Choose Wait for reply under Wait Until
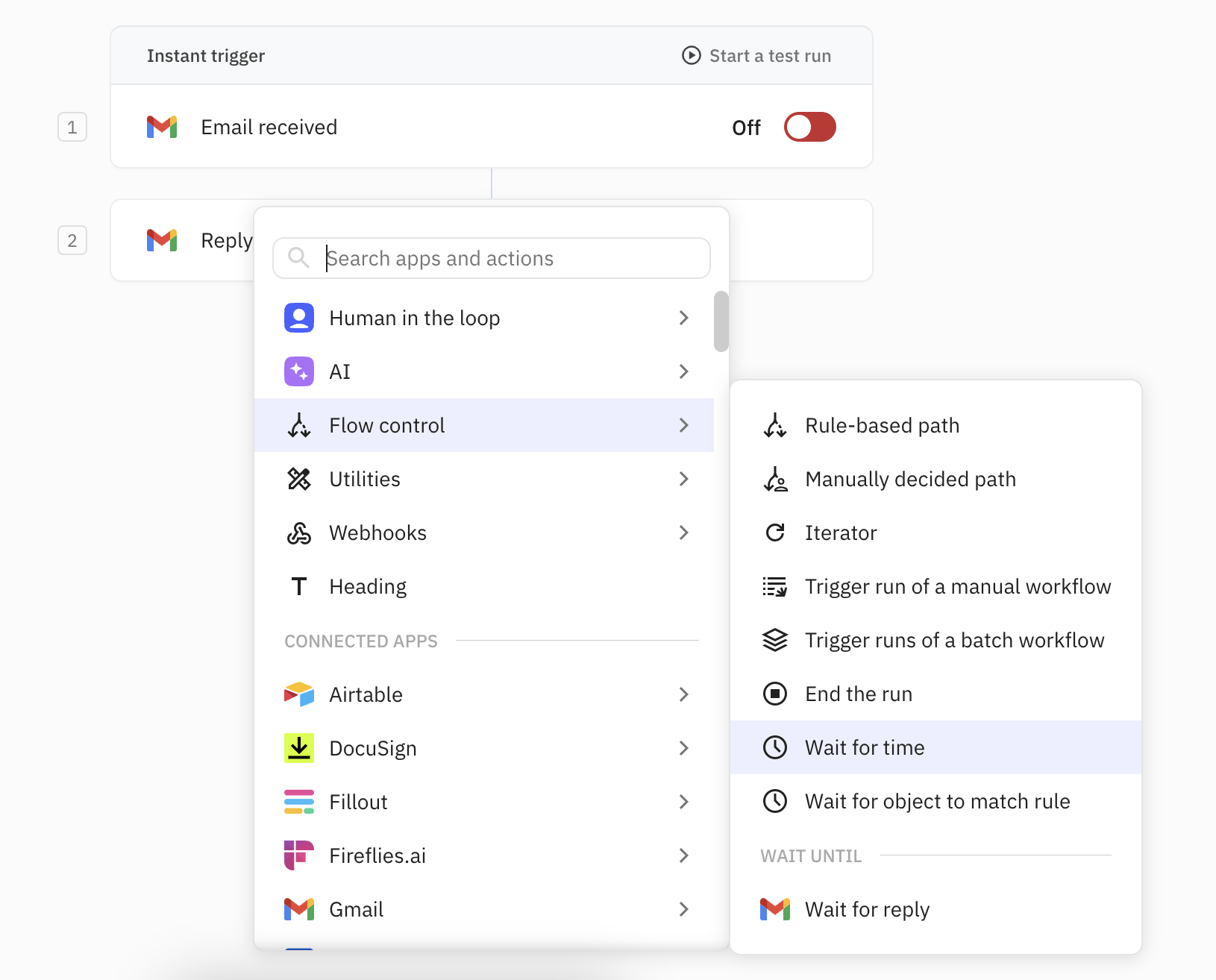The height and width of the screenshot is (980, 1216). (x=867, y=909)
